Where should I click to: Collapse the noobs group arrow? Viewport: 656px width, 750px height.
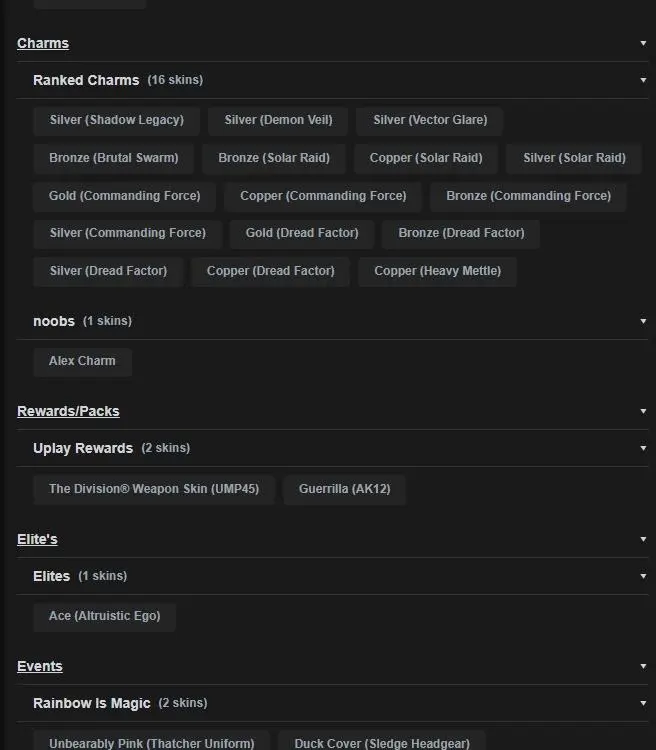pyautogui.click(x=643, y=322)
